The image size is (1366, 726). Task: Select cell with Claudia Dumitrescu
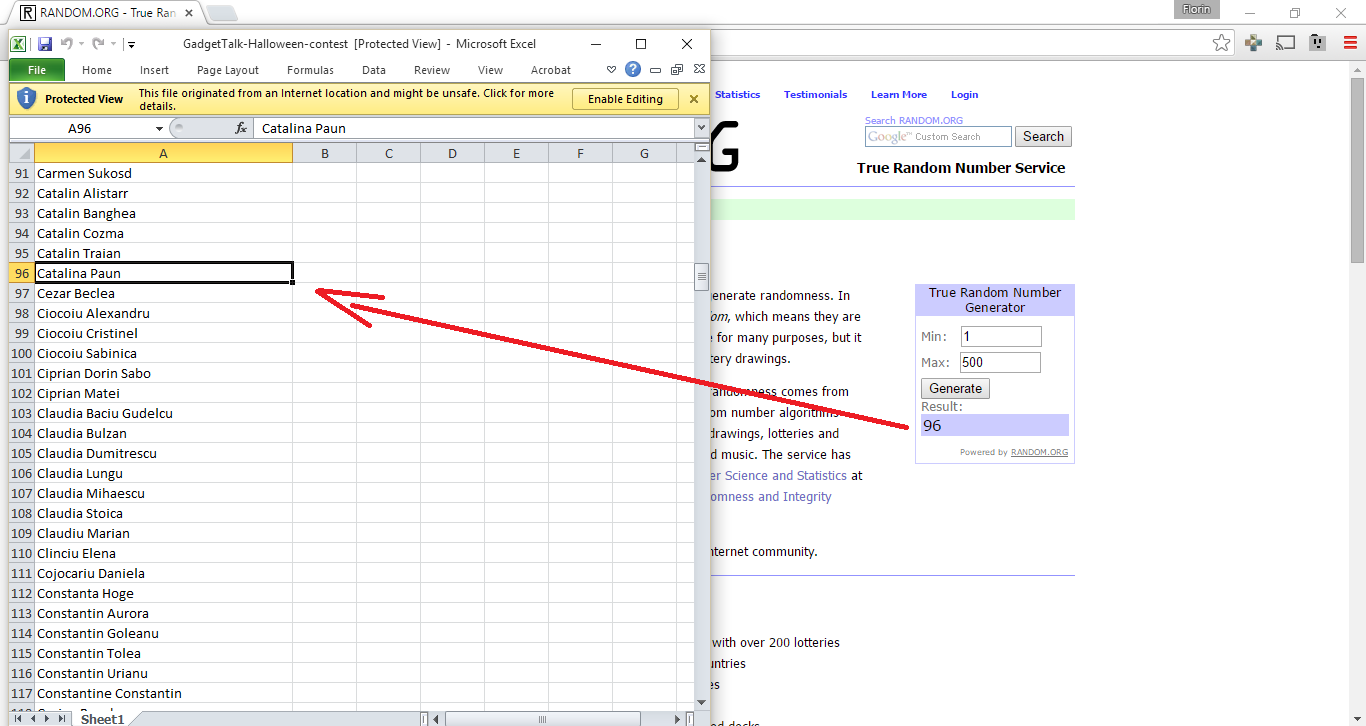(163, 453)
